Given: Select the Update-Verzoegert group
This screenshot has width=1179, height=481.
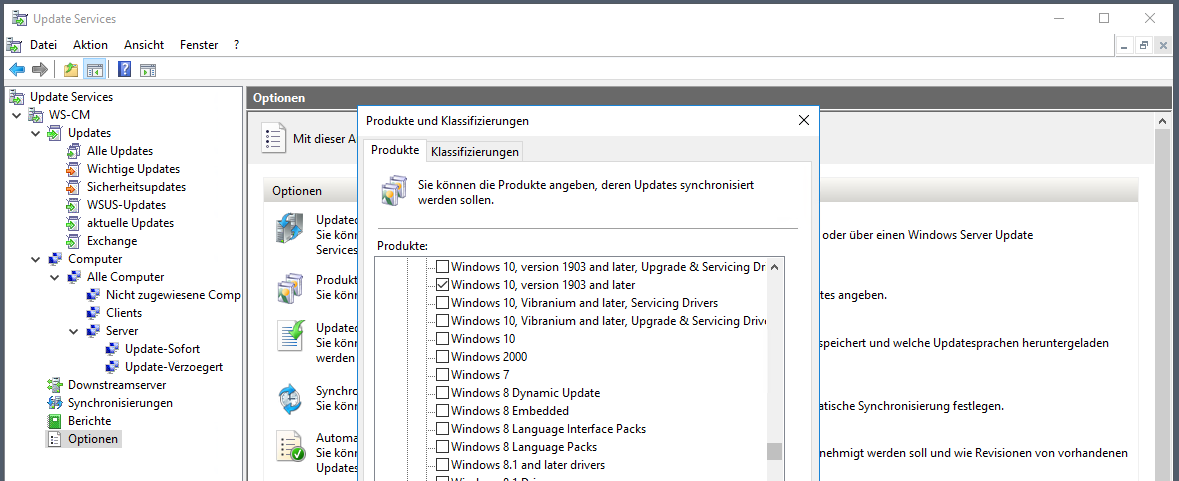Looking at the screenshot, I should click(174, 367).
